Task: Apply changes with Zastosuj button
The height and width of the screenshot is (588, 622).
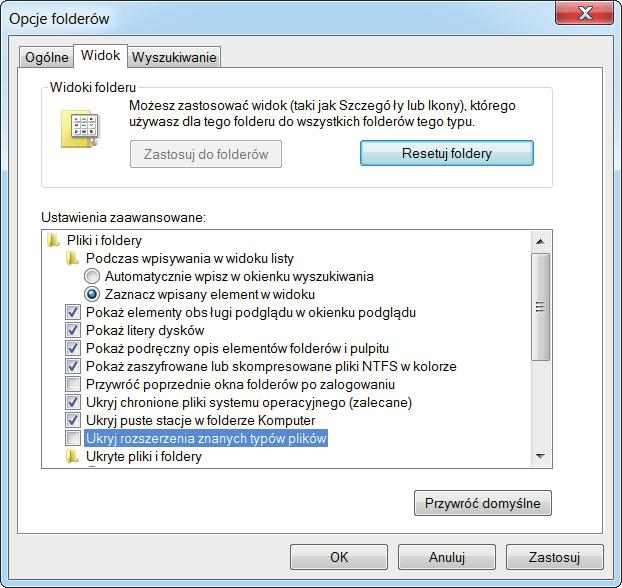Action: pyautogui.click(x=555, y=557)
